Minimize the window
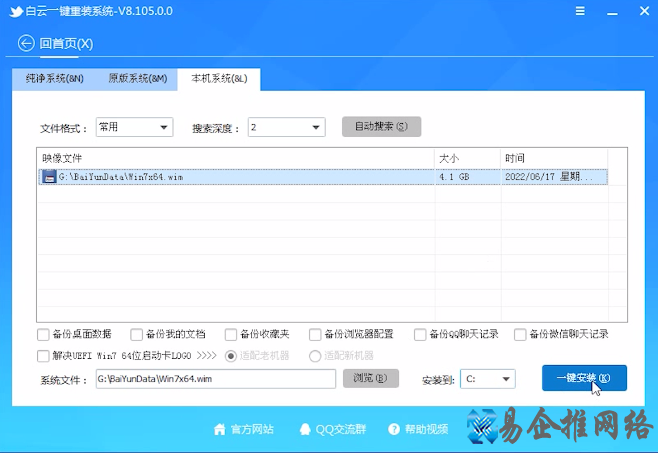The image size is (658, 453). coord(612,12)
